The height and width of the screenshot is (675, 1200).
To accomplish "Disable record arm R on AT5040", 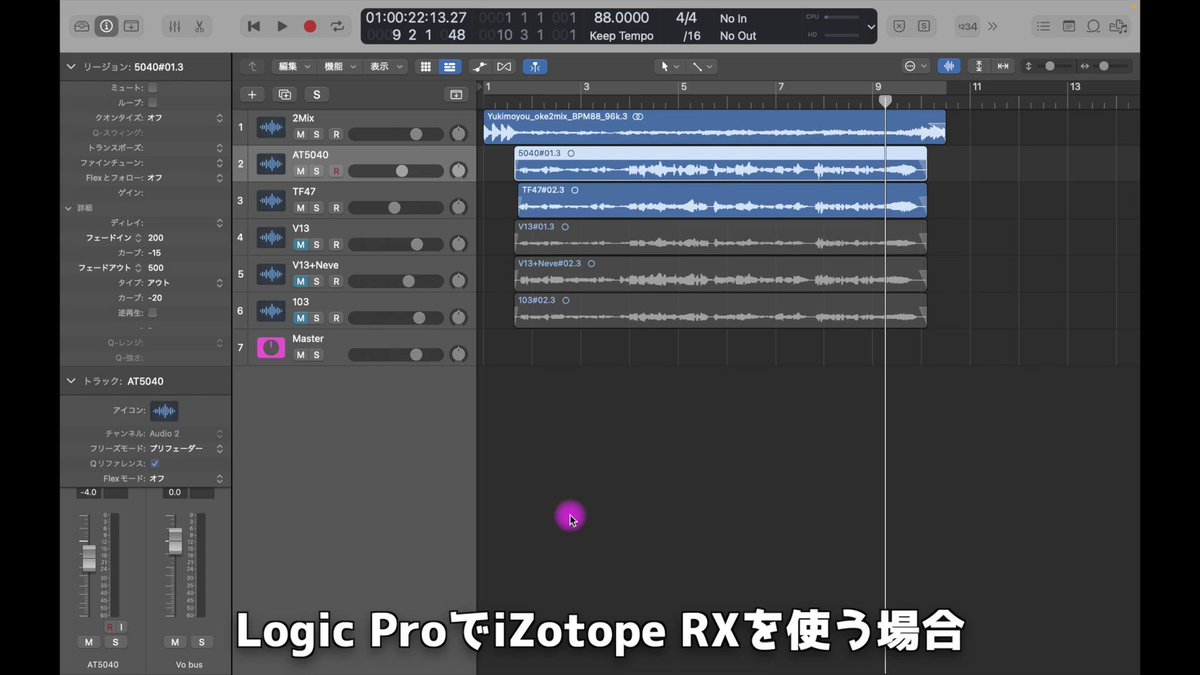I will (x=336, y=171).
